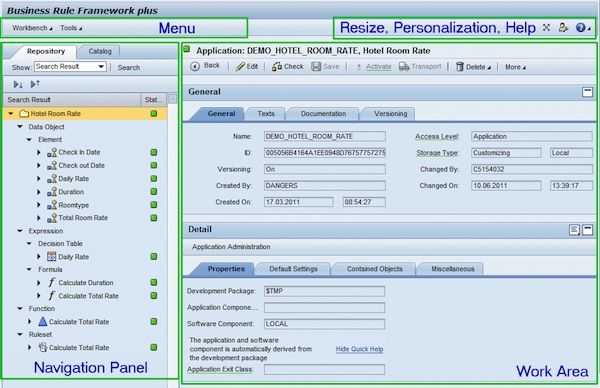The height and width of the screenshot is (388, 600).
Task: Expand the Check out Date node
Action: [39, 165]
